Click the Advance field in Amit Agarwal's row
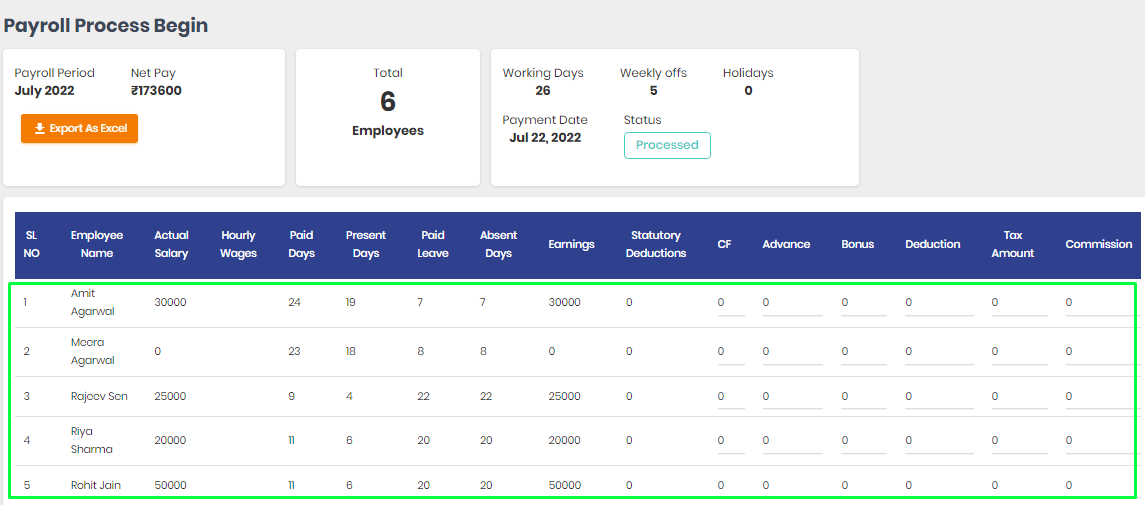Viewport: 1145px width, 505px height. pos(792,304)
